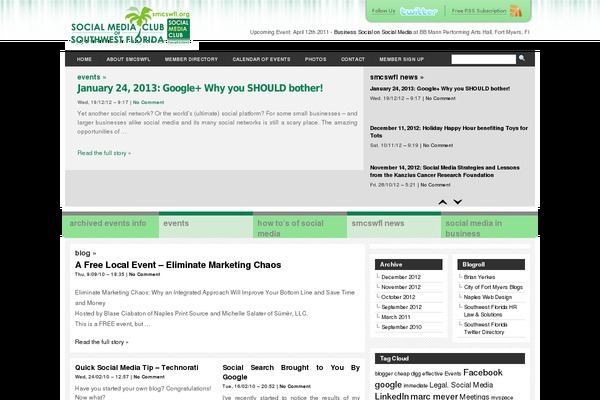The height and width of the screenshot is (400, 600).
Task: Open Quick Social Media Tip – Technorati post
Action: click(137, 367)
